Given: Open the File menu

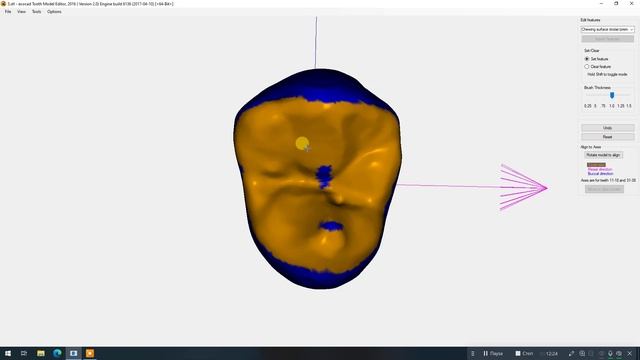Looking at the screenshot, I should point(8,12).
